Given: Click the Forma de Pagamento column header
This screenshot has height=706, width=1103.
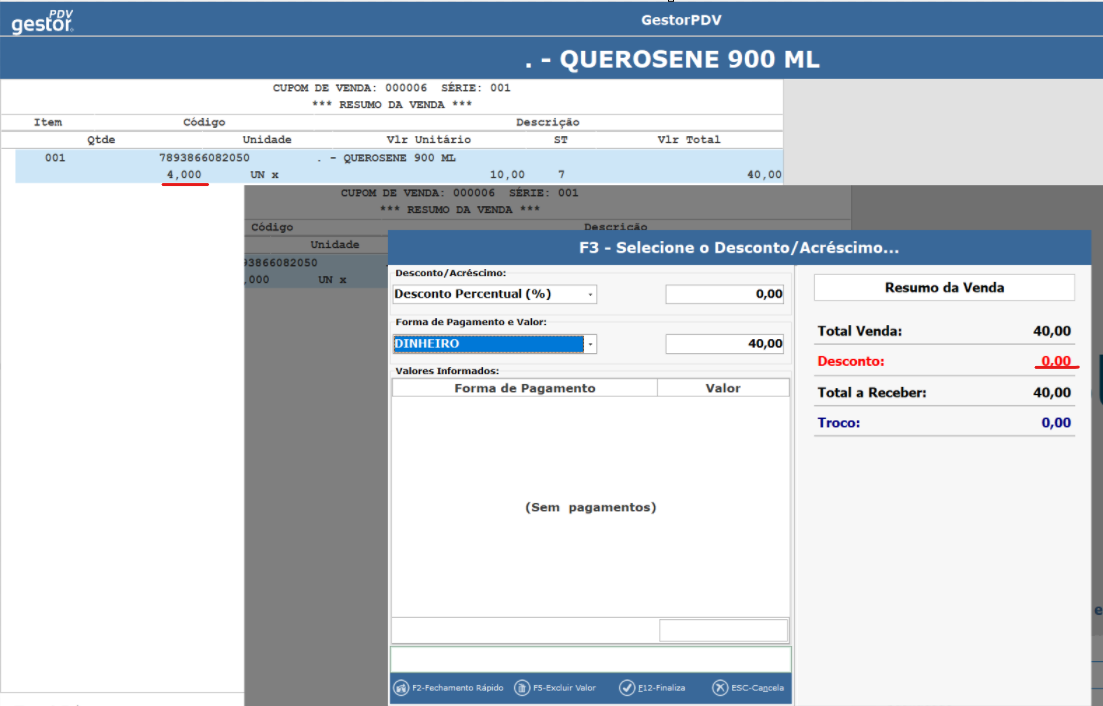Looking at the screenshot, I should [x=524, y=388].
